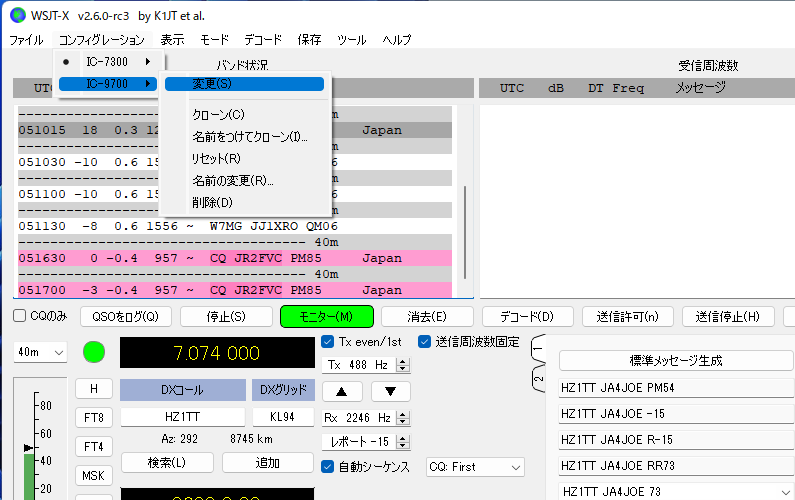795x500 pixels.
Task: Click the down arrow frequency button
Action: (390, 391)
